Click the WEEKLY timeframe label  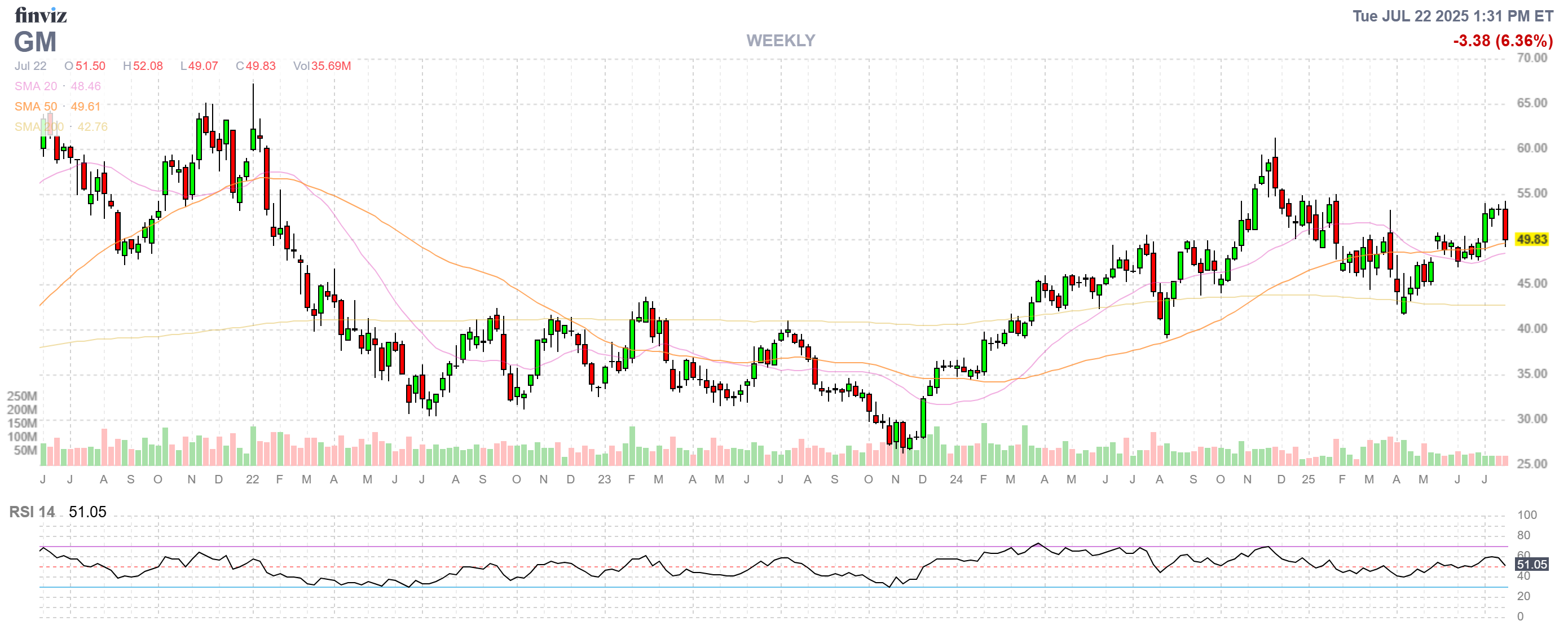[781, 41]
